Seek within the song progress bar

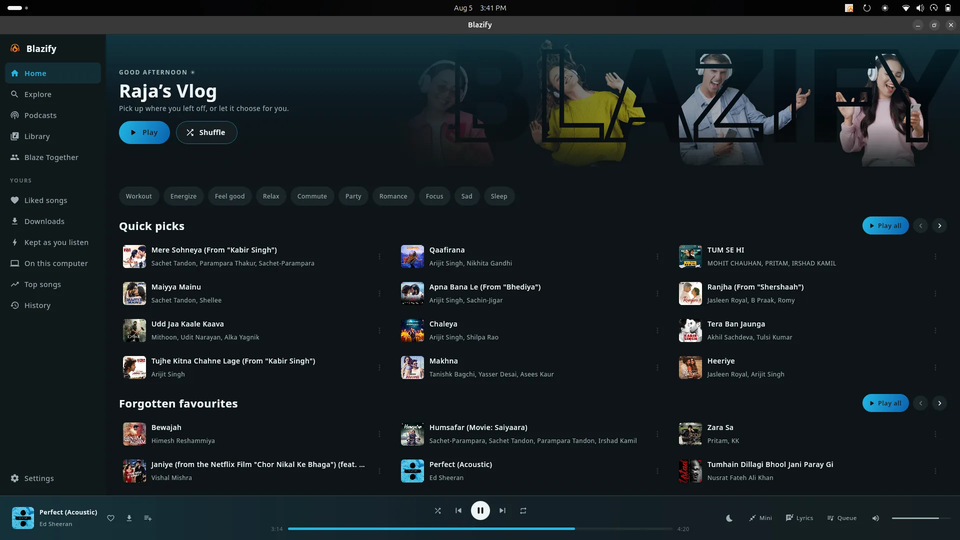pyautogui.click(x=480, y=528)
